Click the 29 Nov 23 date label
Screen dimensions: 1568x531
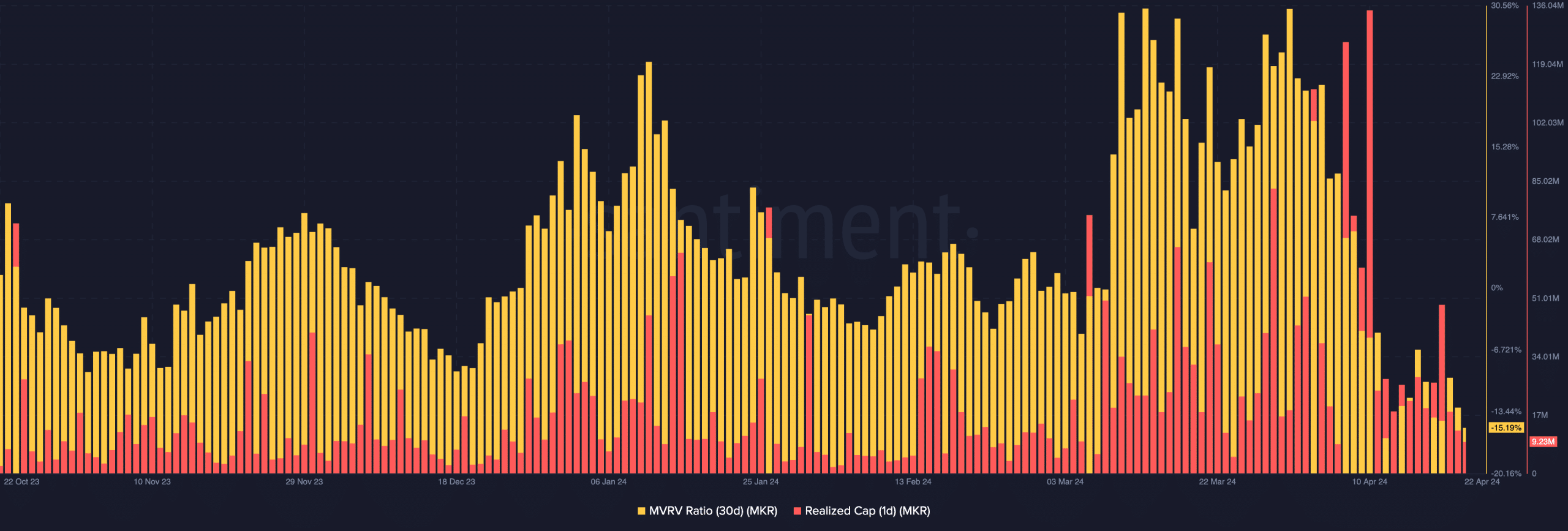[304, 482]
